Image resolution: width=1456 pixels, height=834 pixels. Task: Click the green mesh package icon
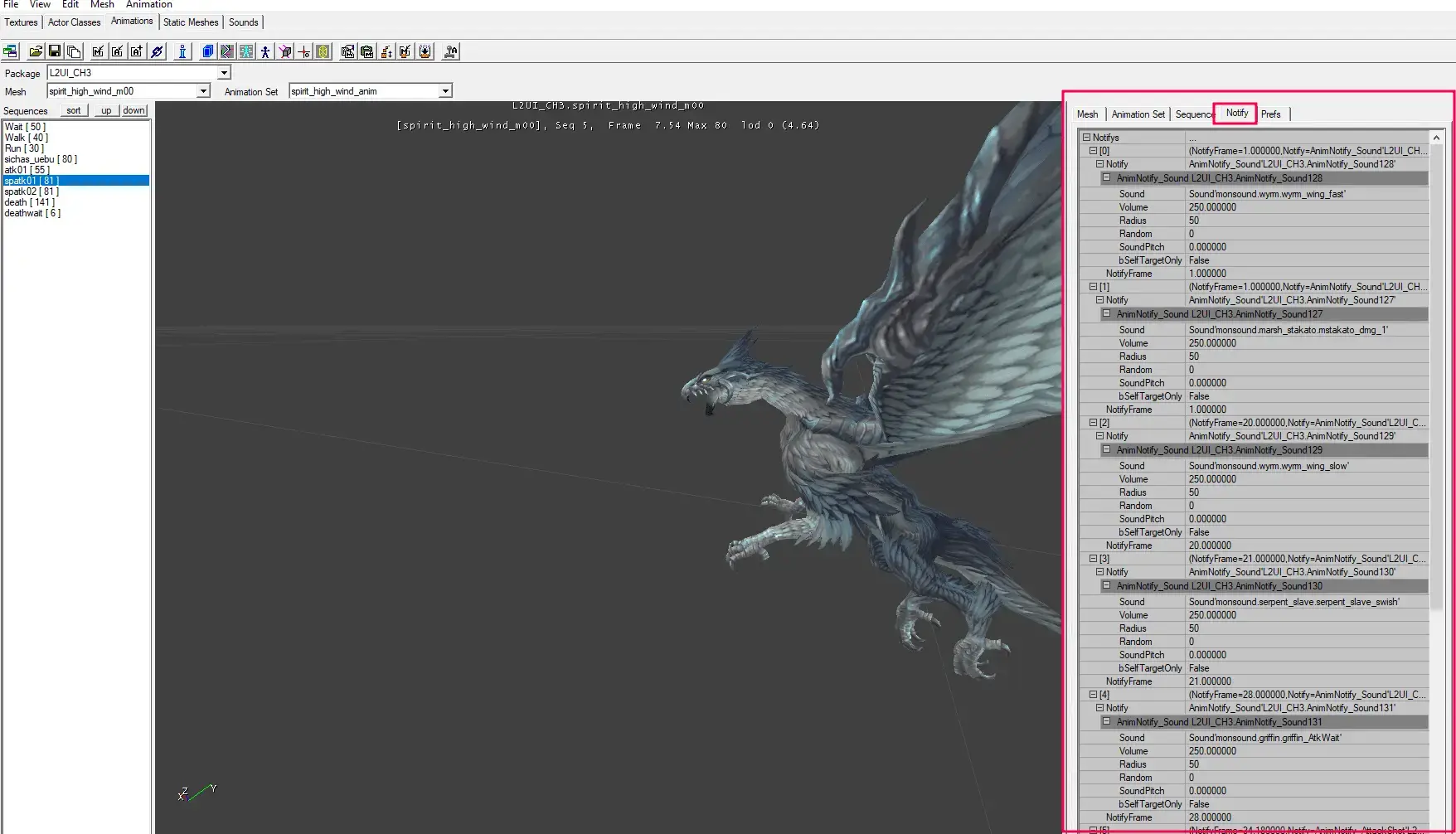[367, 51]
